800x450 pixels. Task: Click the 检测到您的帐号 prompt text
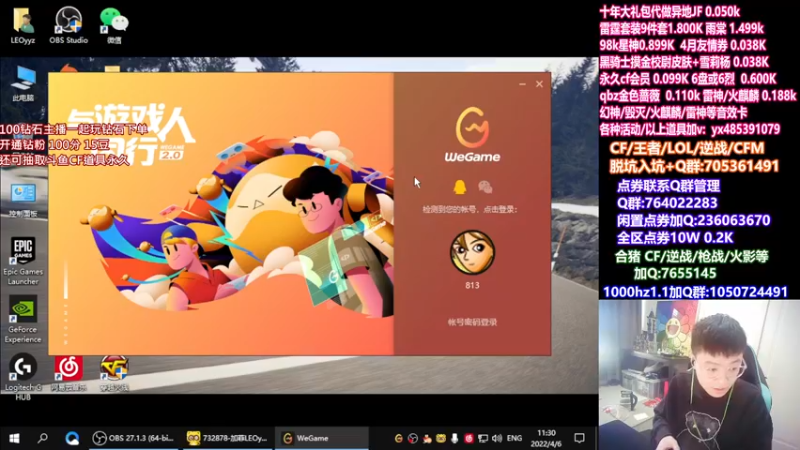click(x=470, y=209)
